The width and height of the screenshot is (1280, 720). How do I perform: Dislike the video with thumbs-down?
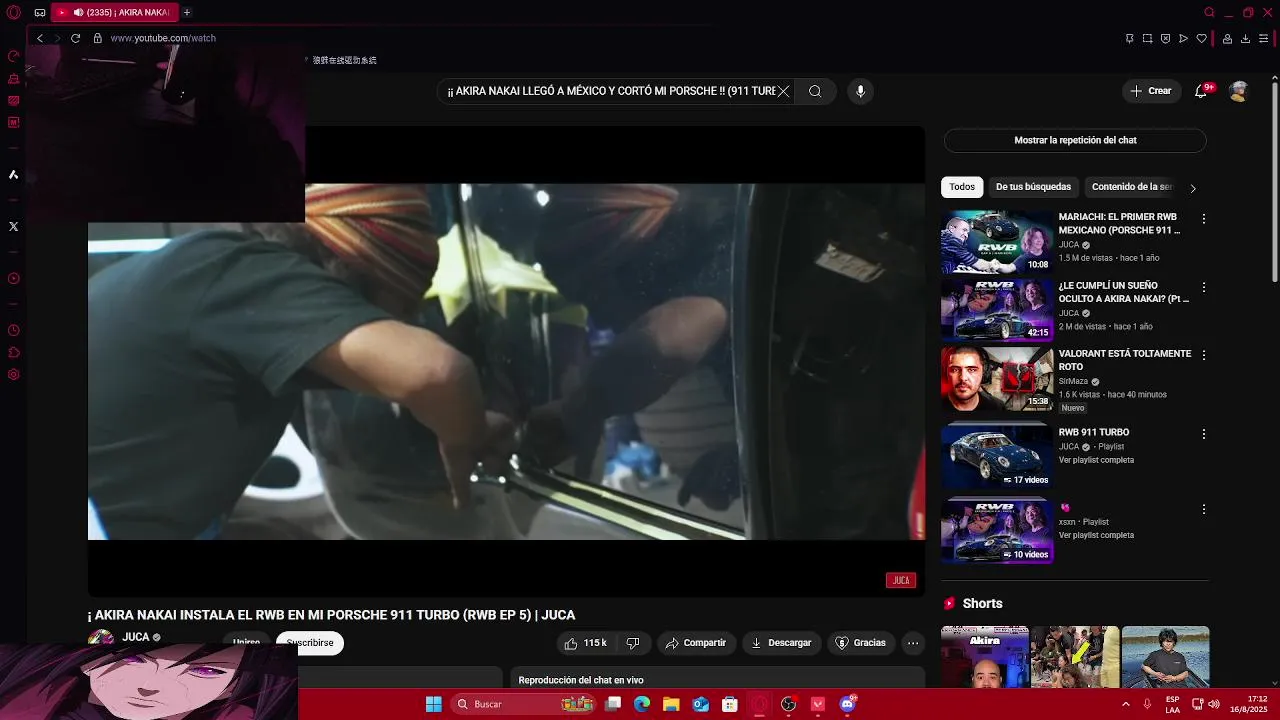[x=632, y=643]
